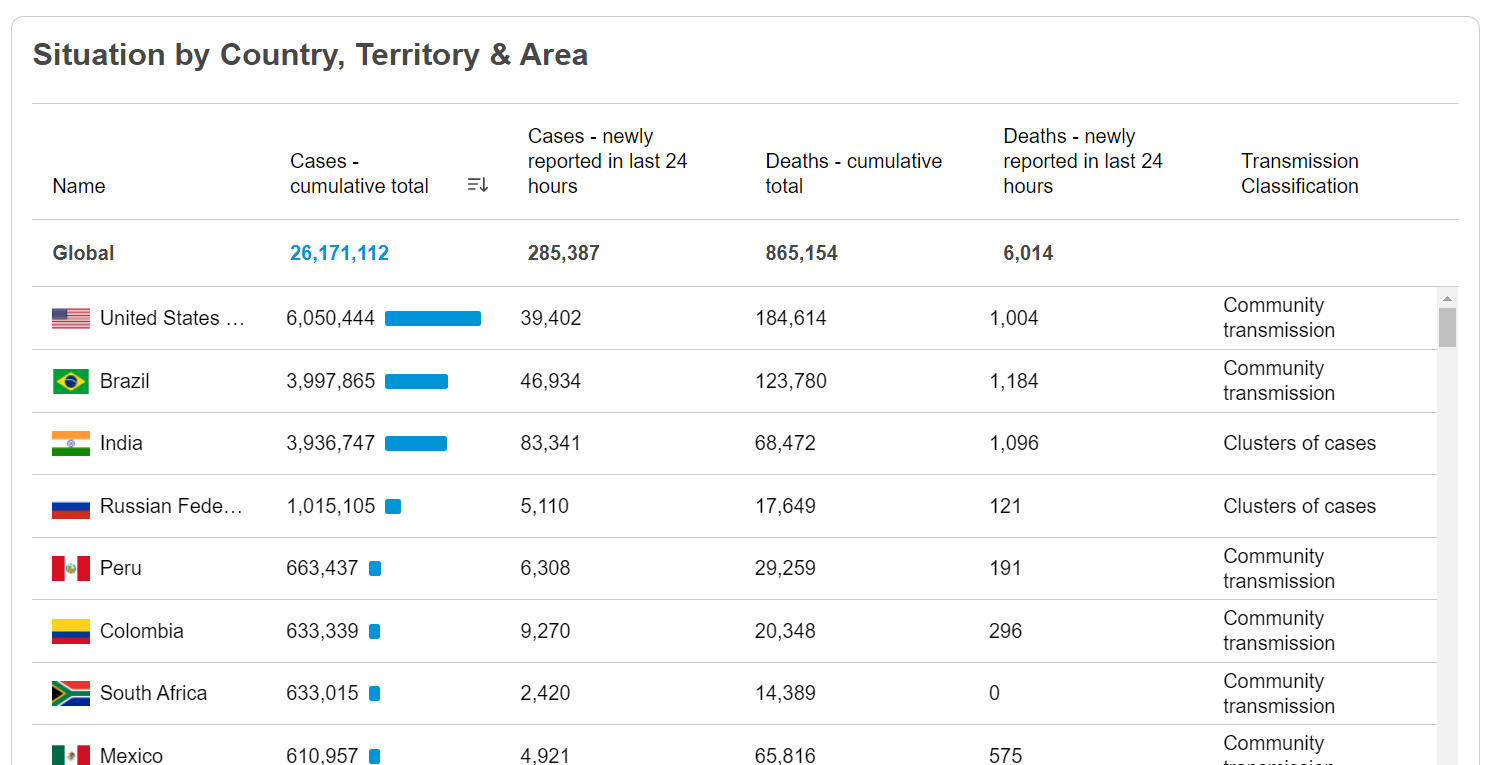1495x765 pixels.
Task: Click the table vertical scrollbar thumb
Action: 1447,327
